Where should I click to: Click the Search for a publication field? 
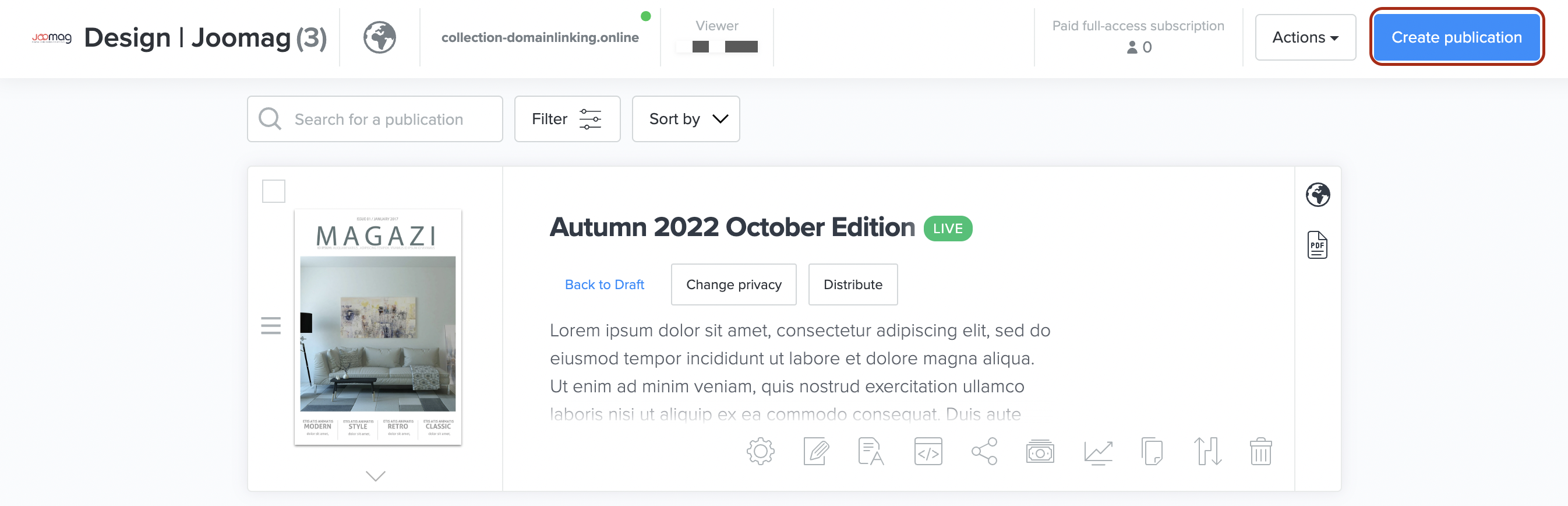tap(390, 119)
